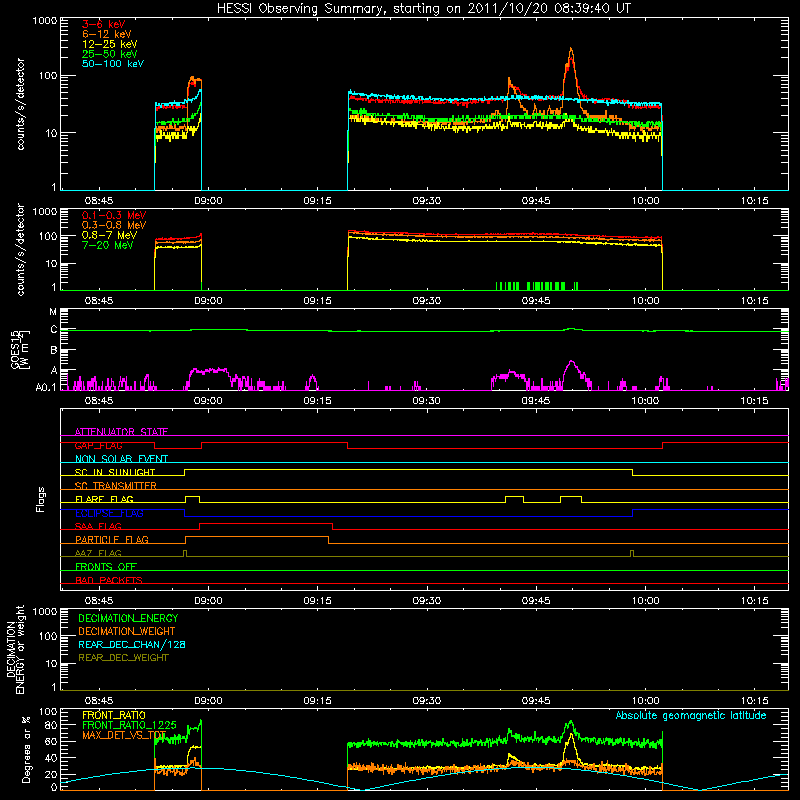
Task: Select the red 3-6 keV legend label
Action: tap(104, 24)
